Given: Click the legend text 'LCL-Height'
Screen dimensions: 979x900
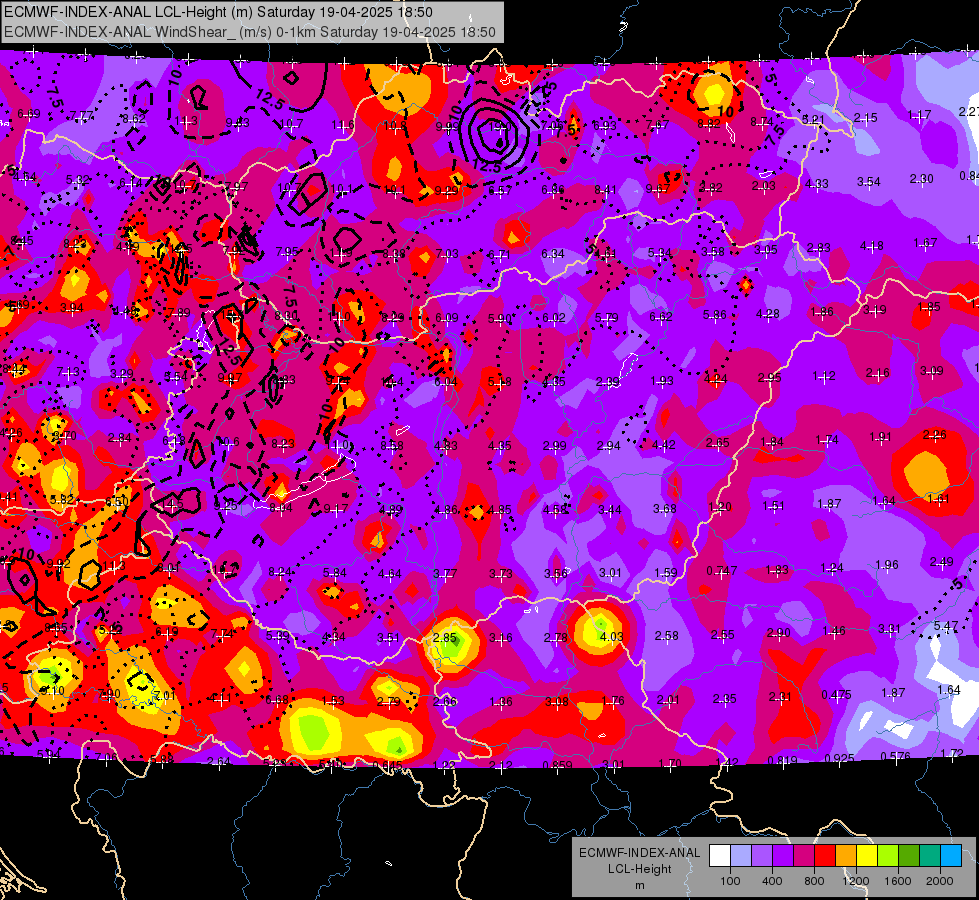Looking at the screenshot, I should coord(639,869).
